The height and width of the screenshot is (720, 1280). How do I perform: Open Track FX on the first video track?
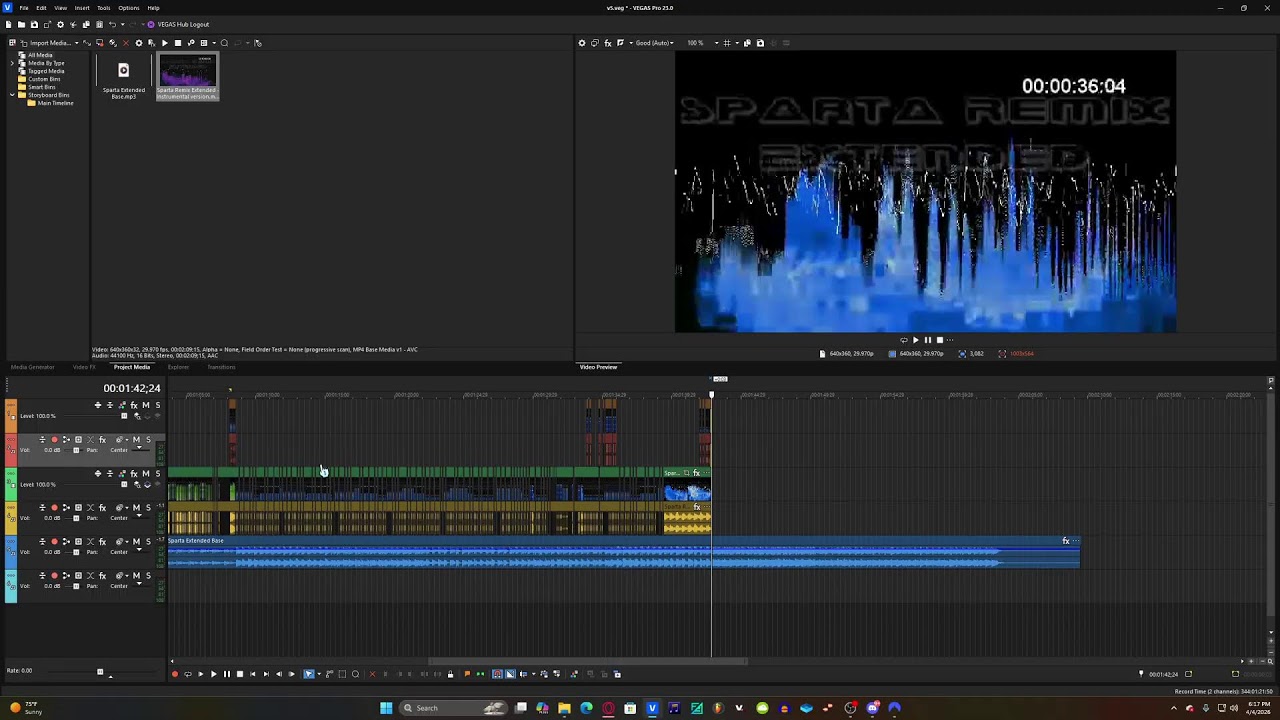(134, 405)
